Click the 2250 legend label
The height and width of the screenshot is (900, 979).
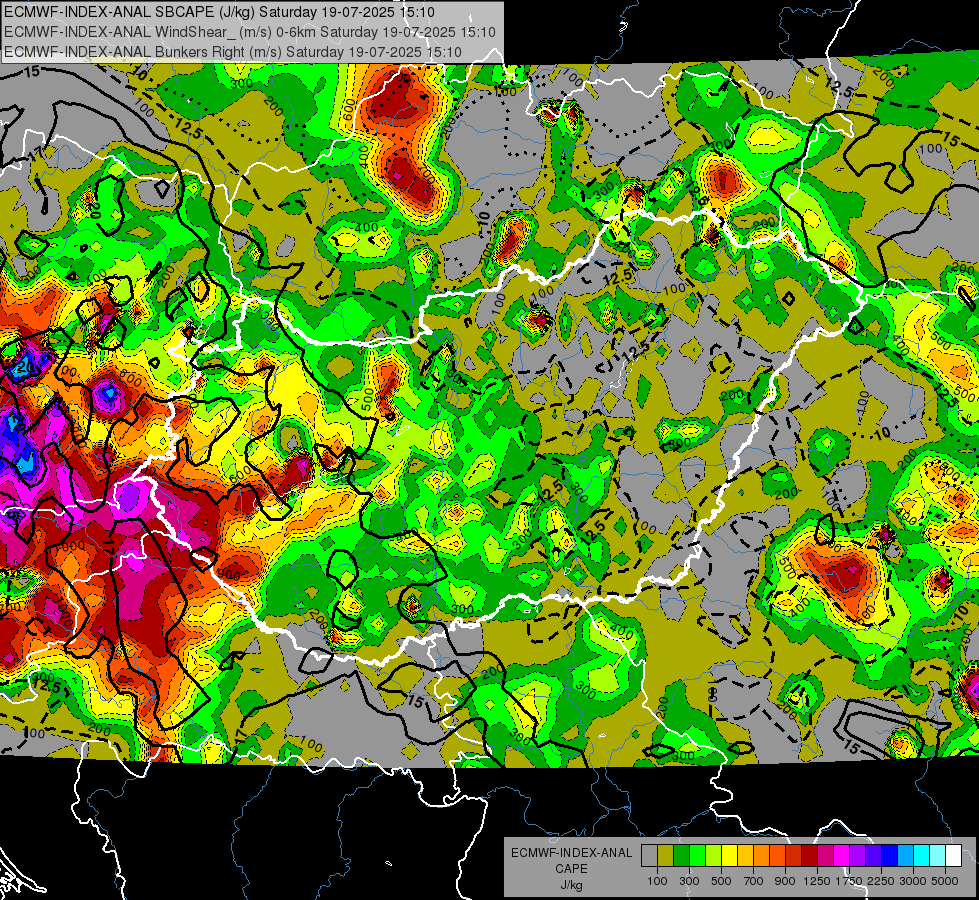click(x=881, y=881)
